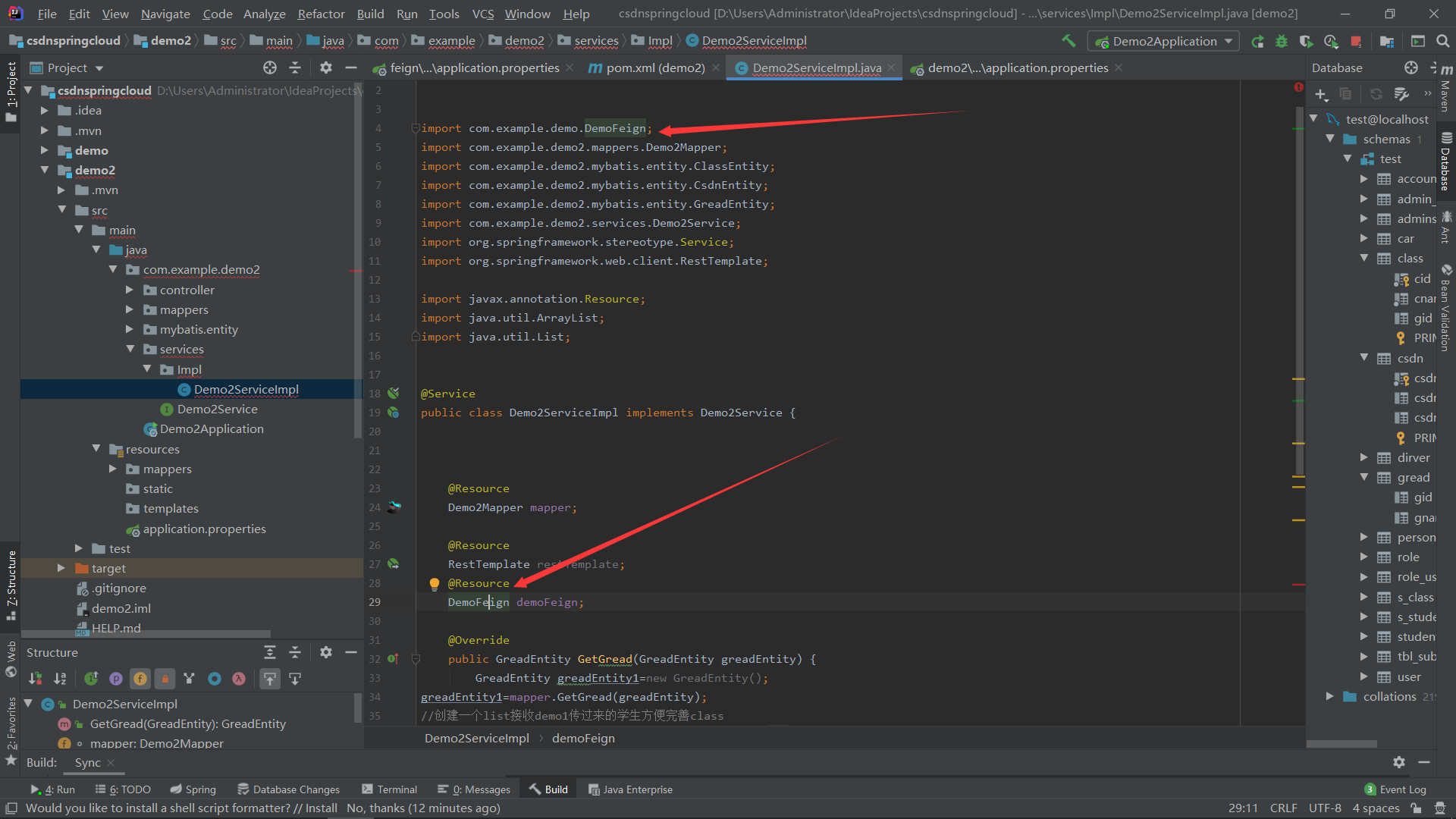The height and width of the screenshot is (819, 1456).
Task: Open Search Everywhere magnifier icon
Action: point(1443,42)
